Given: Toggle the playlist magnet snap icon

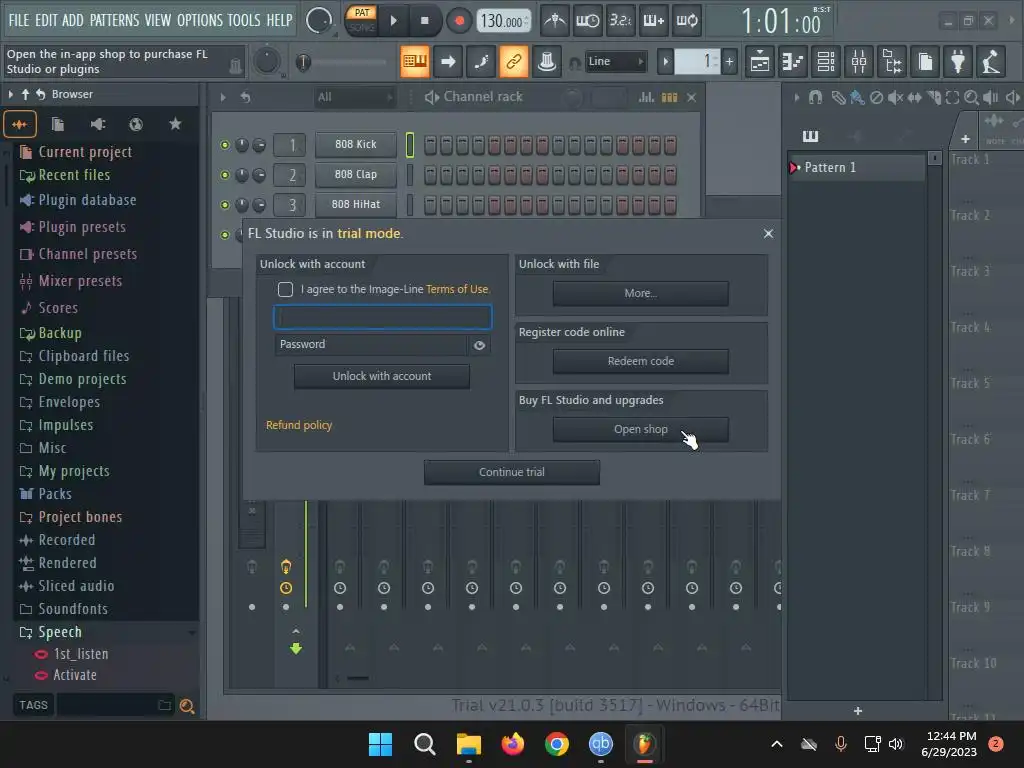Looking at the screenshot, I should [x=815, y=98].
